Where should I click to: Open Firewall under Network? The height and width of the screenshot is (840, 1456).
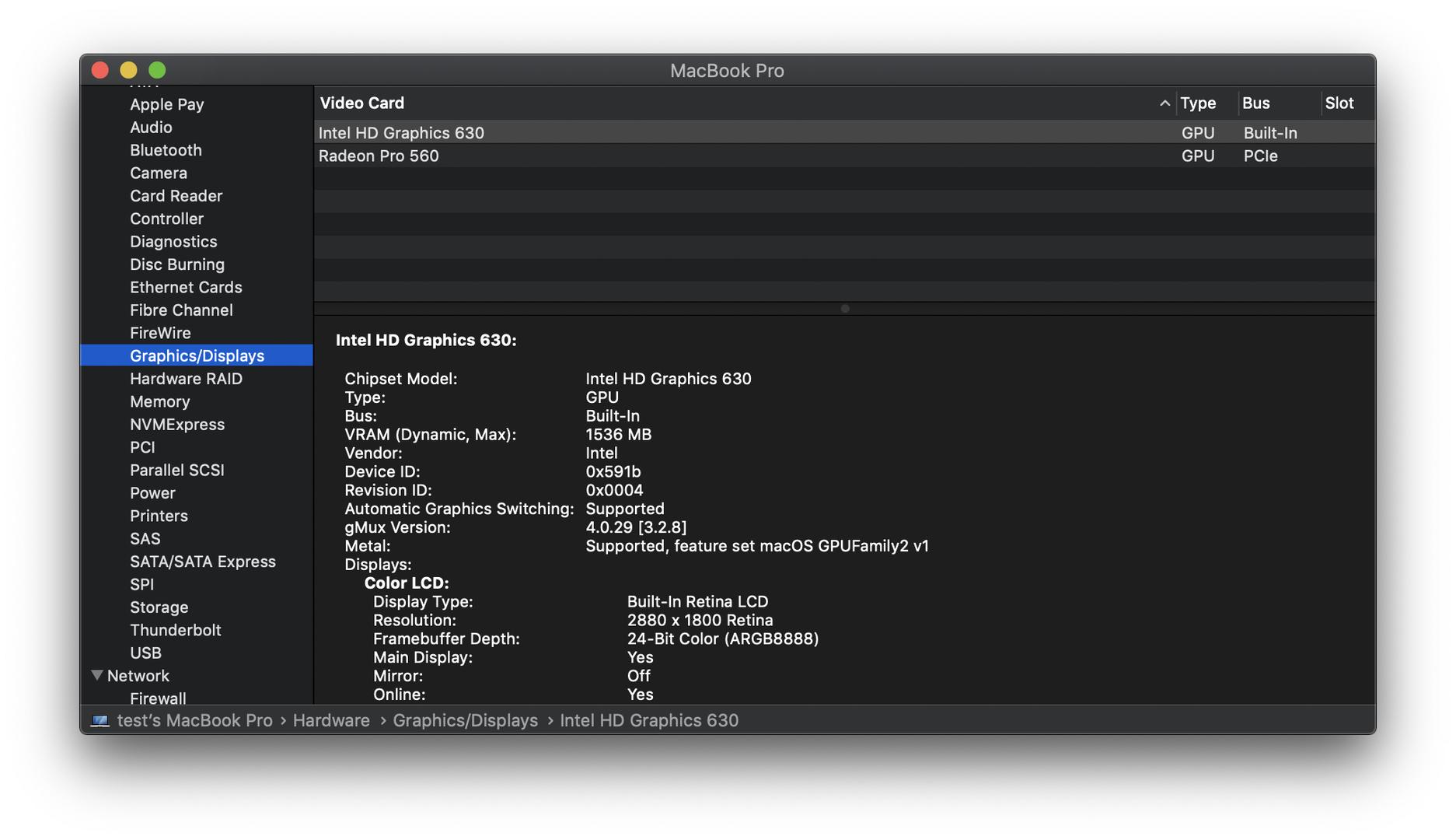click(158, 698)
